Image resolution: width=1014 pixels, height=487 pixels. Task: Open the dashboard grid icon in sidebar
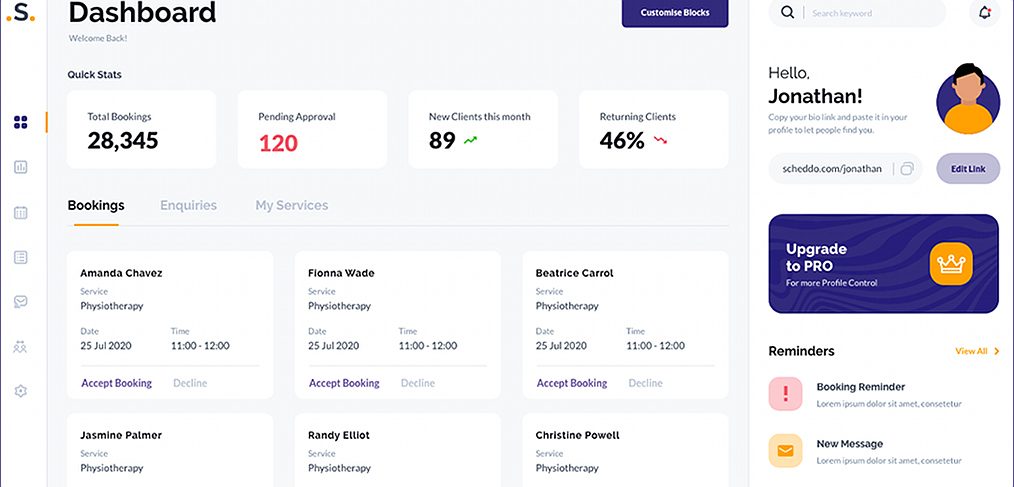21,123
